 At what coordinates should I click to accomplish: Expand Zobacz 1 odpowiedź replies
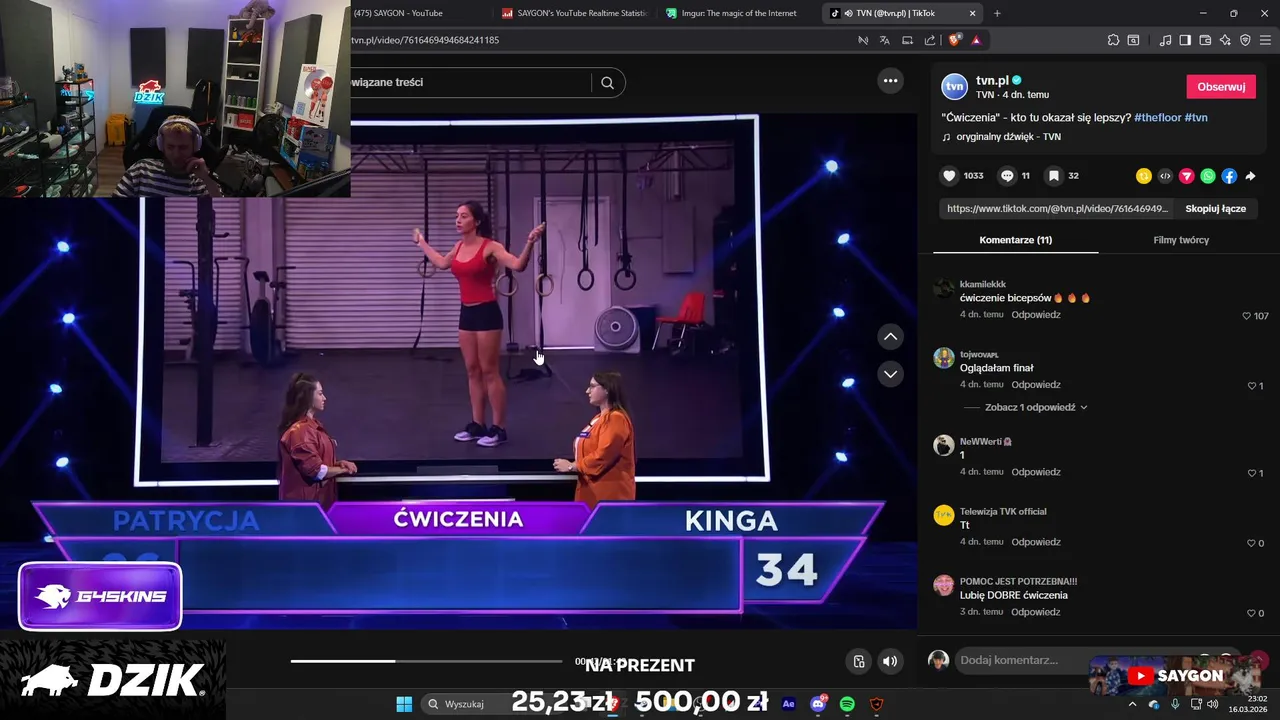click(x=1036, y=408)
